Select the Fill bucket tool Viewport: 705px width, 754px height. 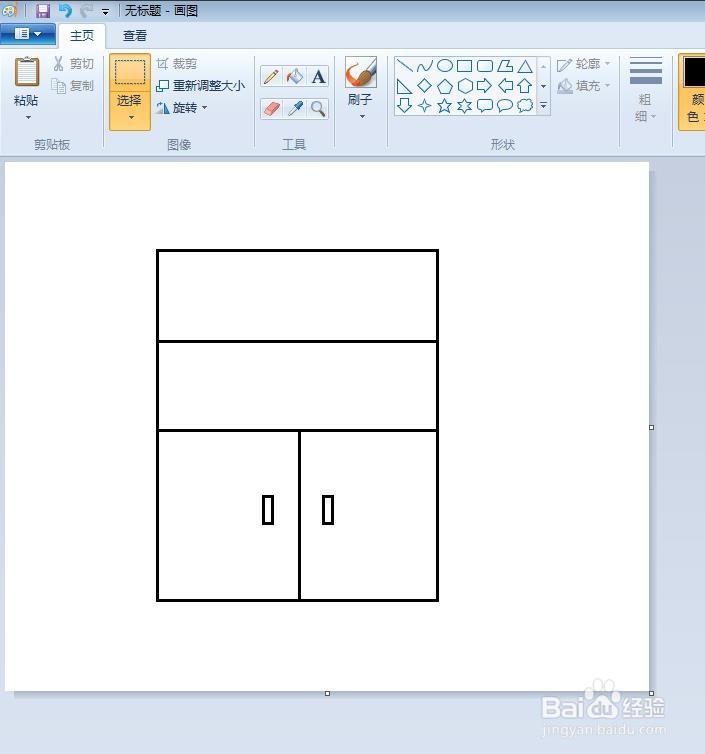point(294,76)
